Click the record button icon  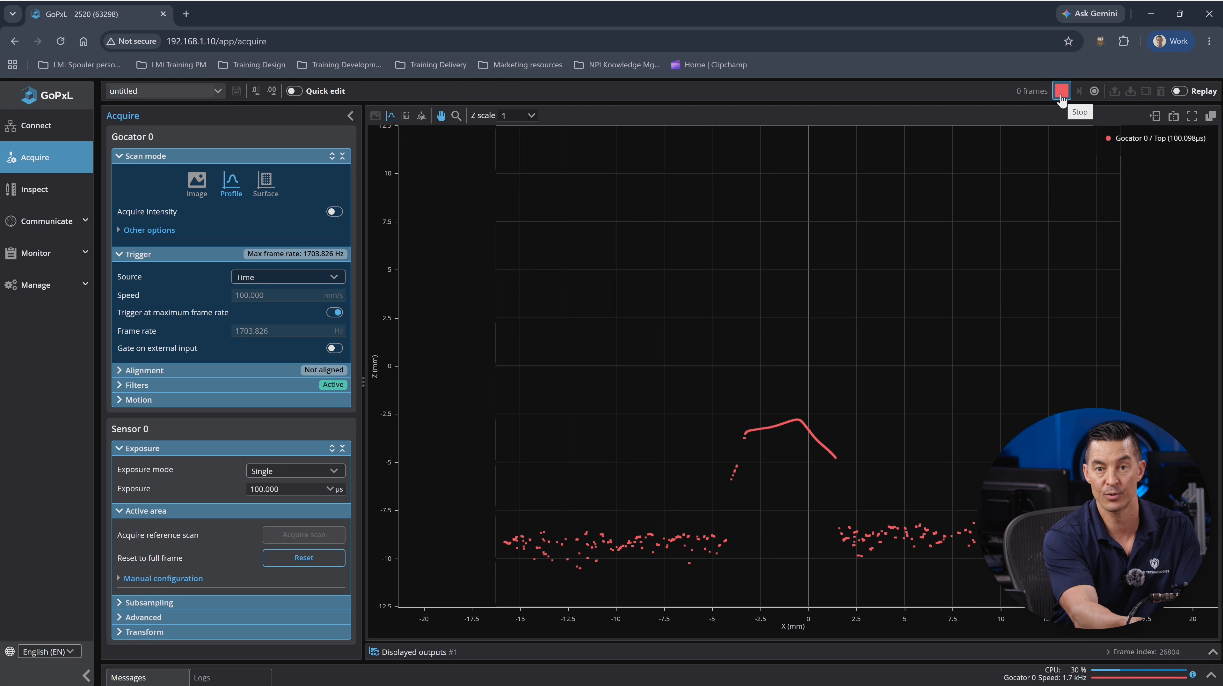[x=1094, y=91]
